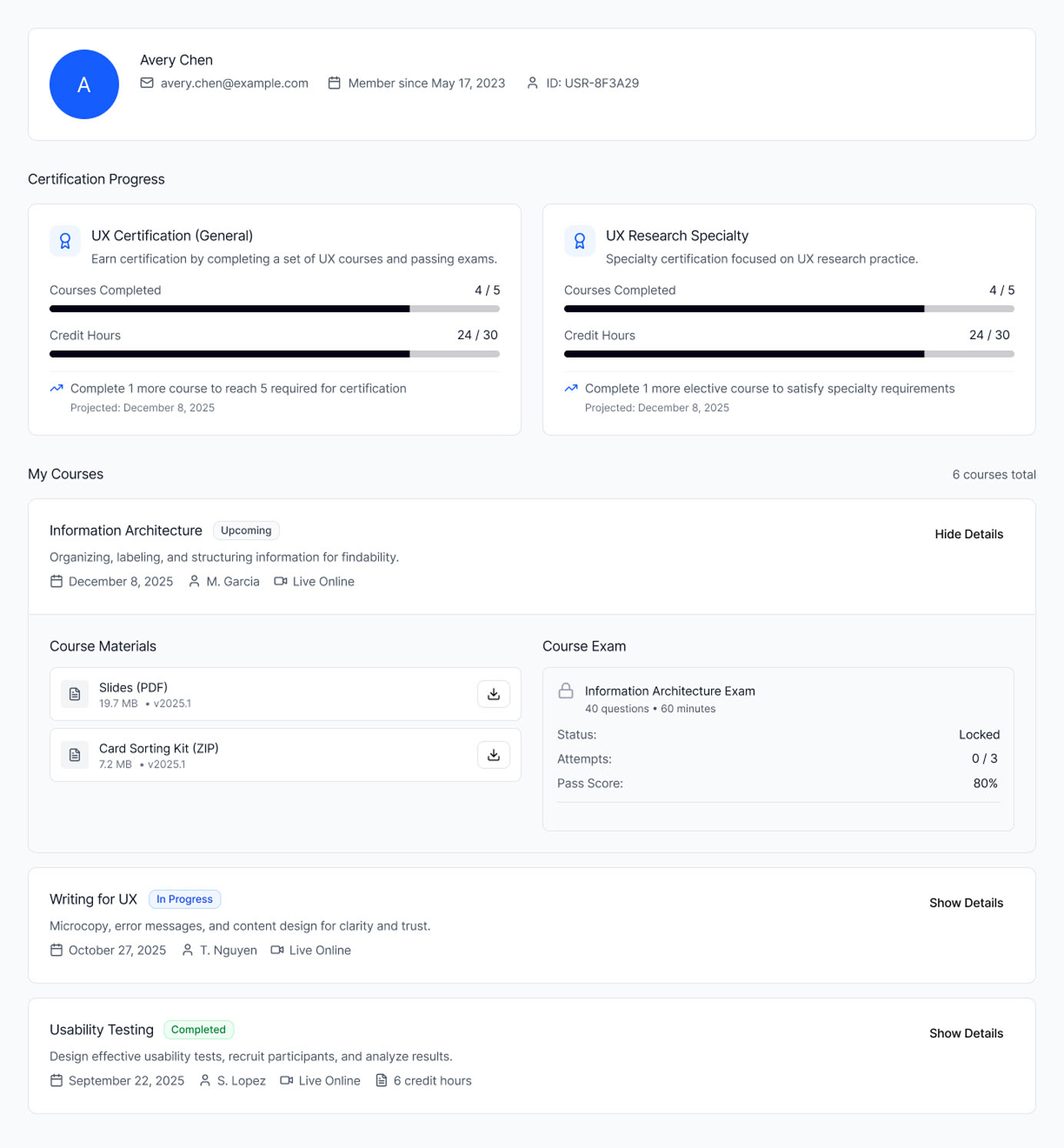This screenshot has width=1064, height=1148.
Task: Click the email icon next to avery.chen@example.com
Action: point(147,83)
